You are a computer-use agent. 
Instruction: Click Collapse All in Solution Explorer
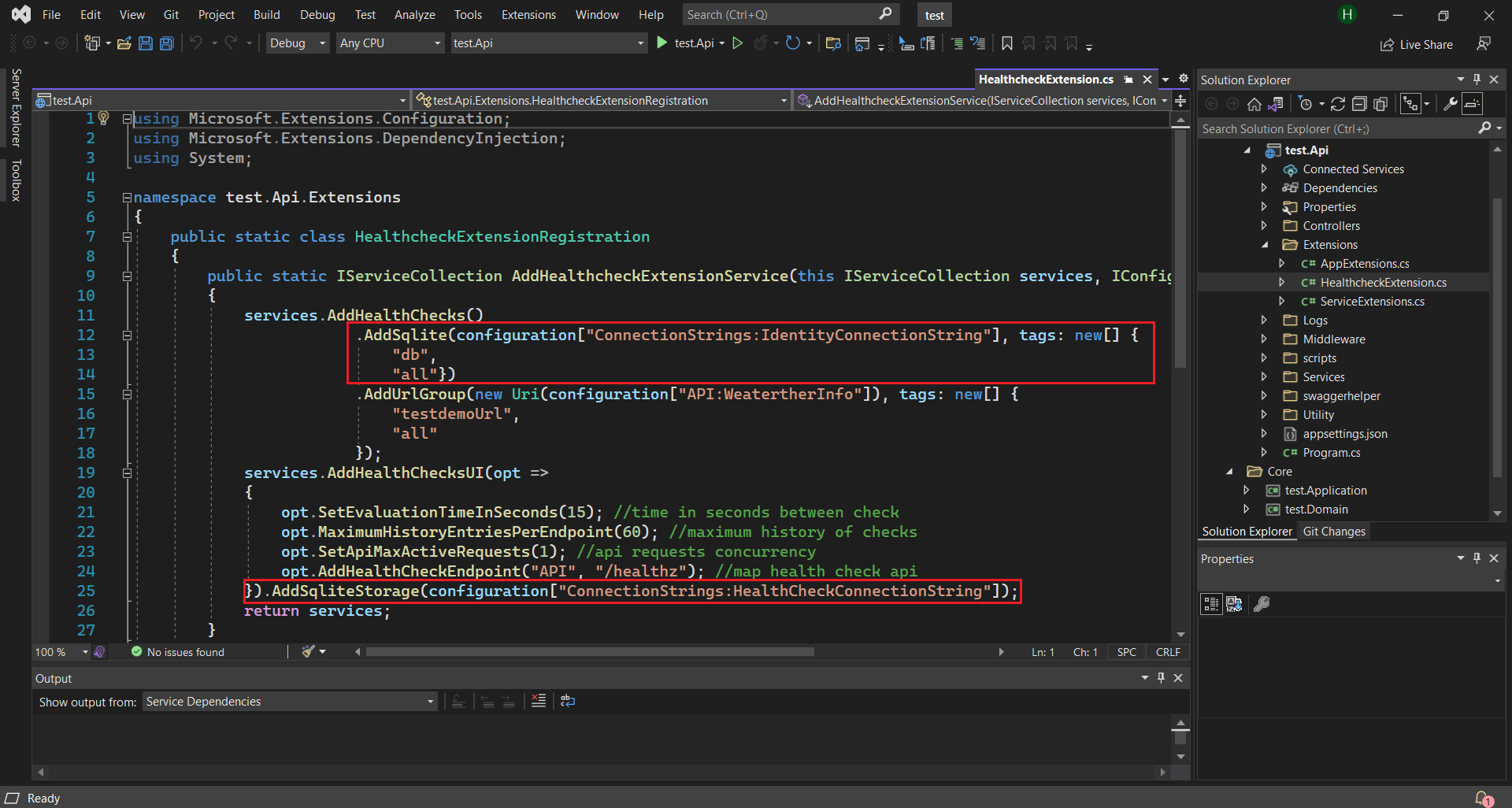click(1359, 104)
